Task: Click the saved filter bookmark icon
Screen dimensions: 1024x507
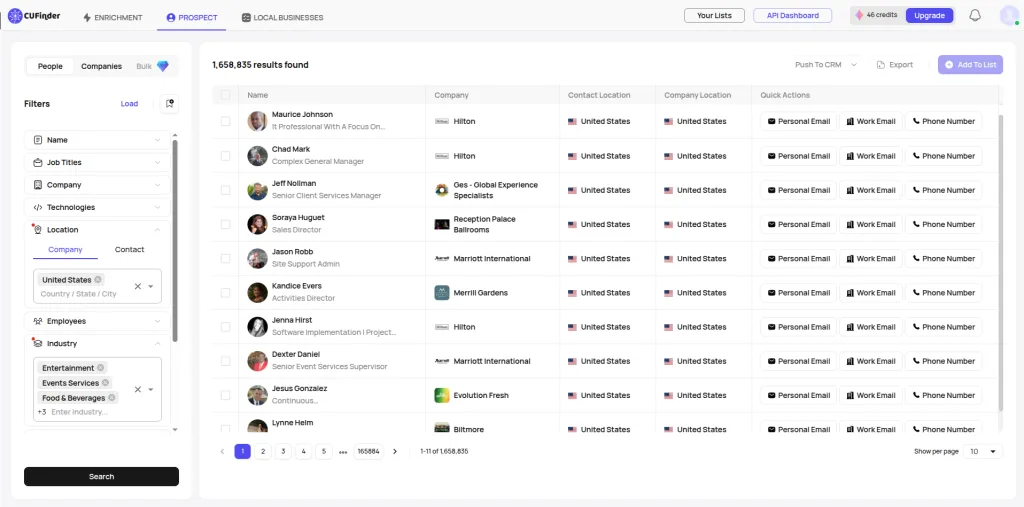Action: point(170,104)
